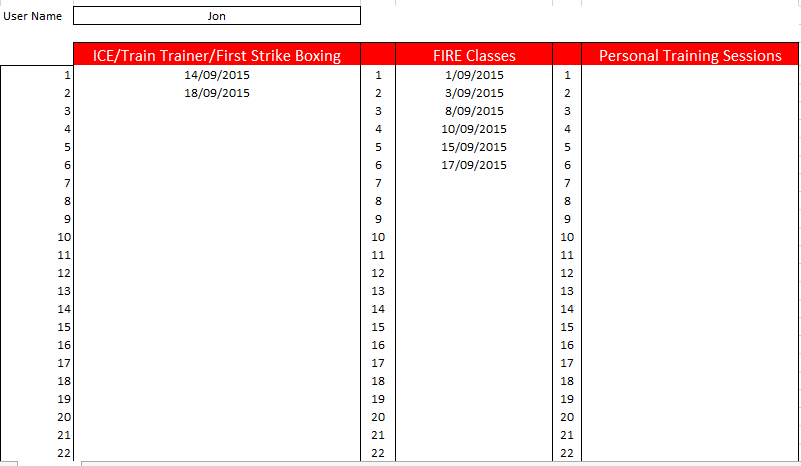
Task: Click the 17/09/2015 date cell
Action: (474, 165)
